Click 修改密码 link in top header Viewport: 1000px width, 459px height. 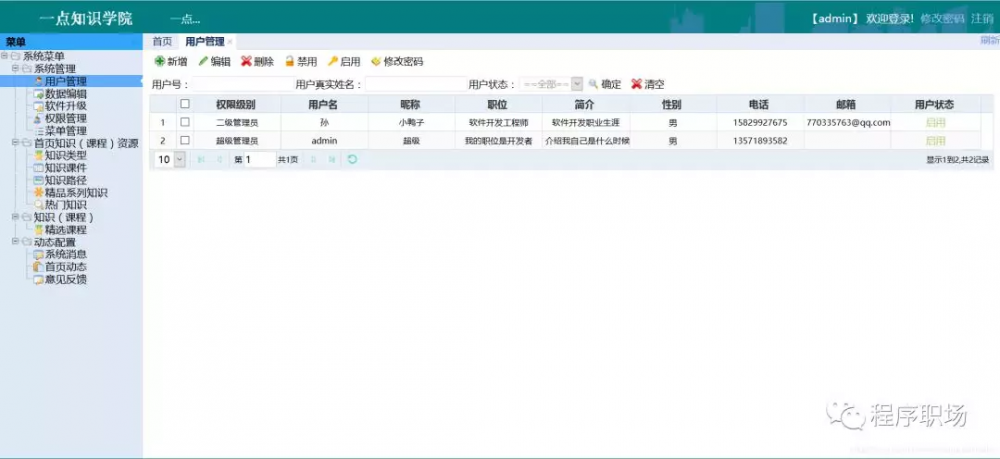(x=942, y=18)
